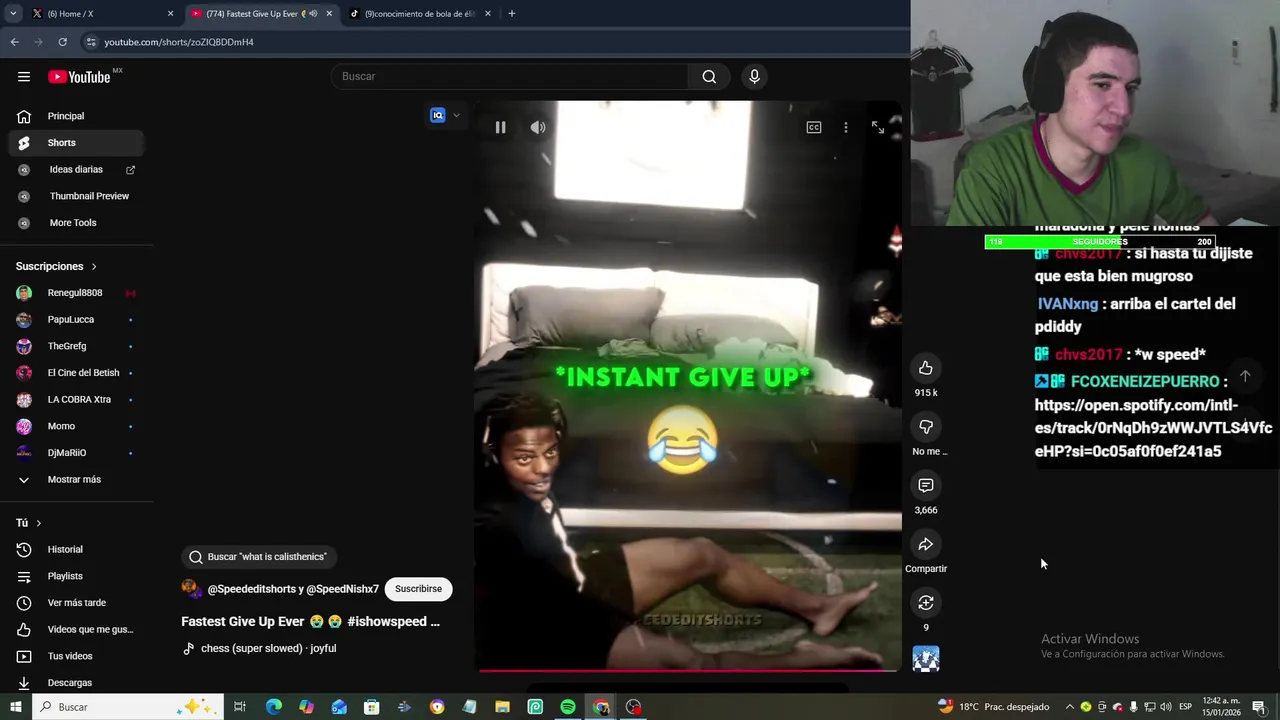Like the Short with thumbs up

point(926,368)
